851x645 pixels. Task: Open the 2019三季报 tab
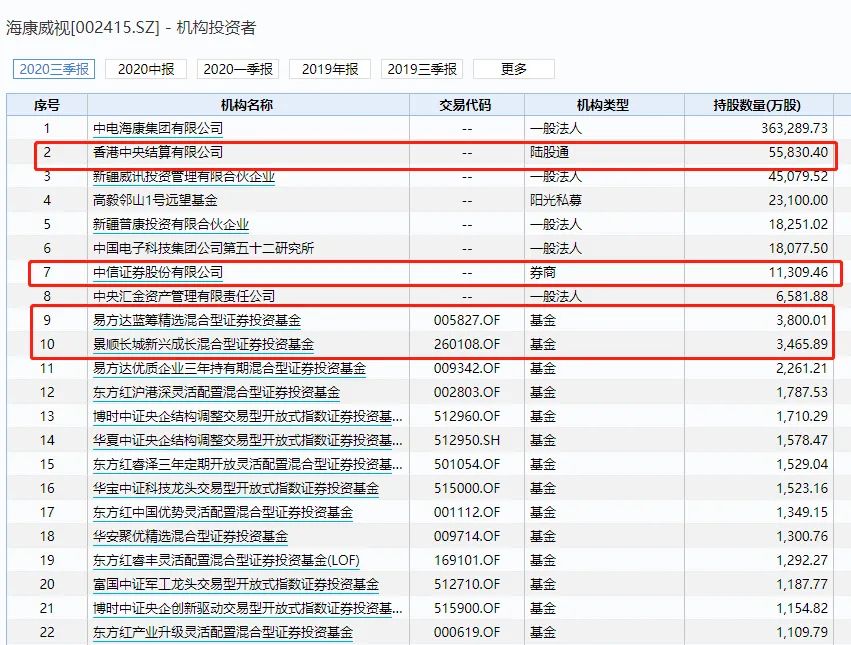click(422, 69)
